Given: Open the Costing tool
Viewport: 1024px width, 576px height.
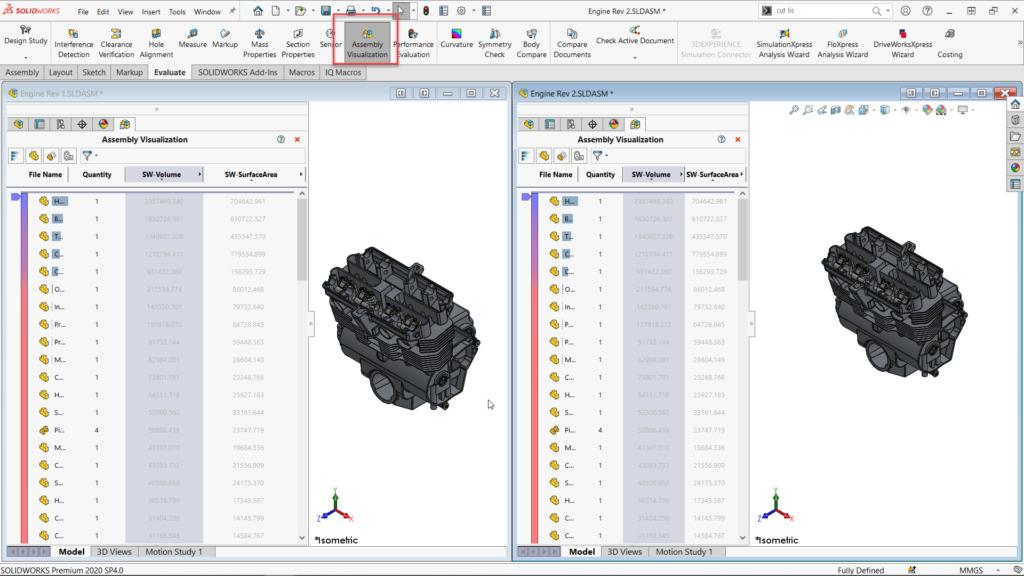Looking at the screenshot, I should point(950,44).
